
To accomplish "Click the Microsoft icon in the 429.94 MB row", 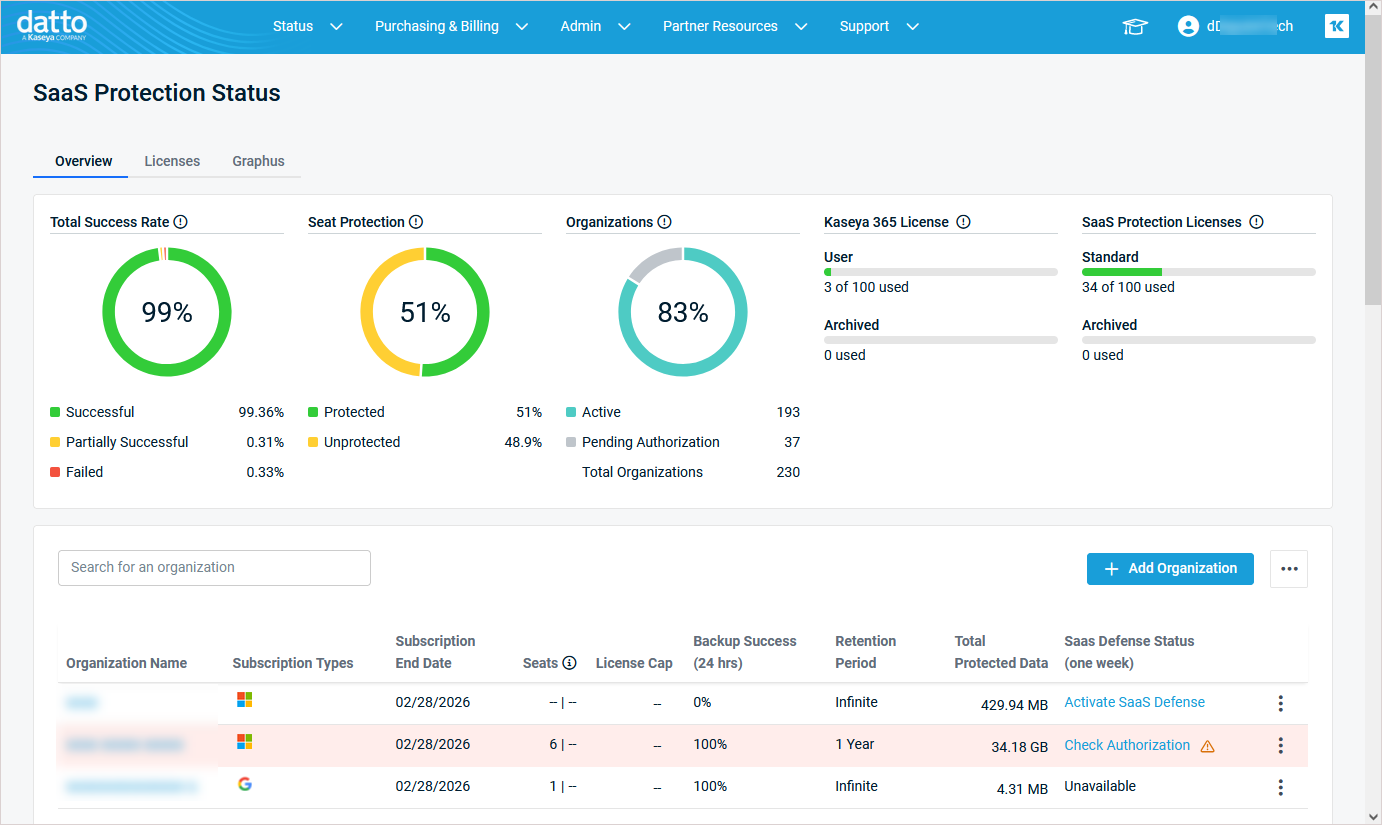I will pos(244,700).
